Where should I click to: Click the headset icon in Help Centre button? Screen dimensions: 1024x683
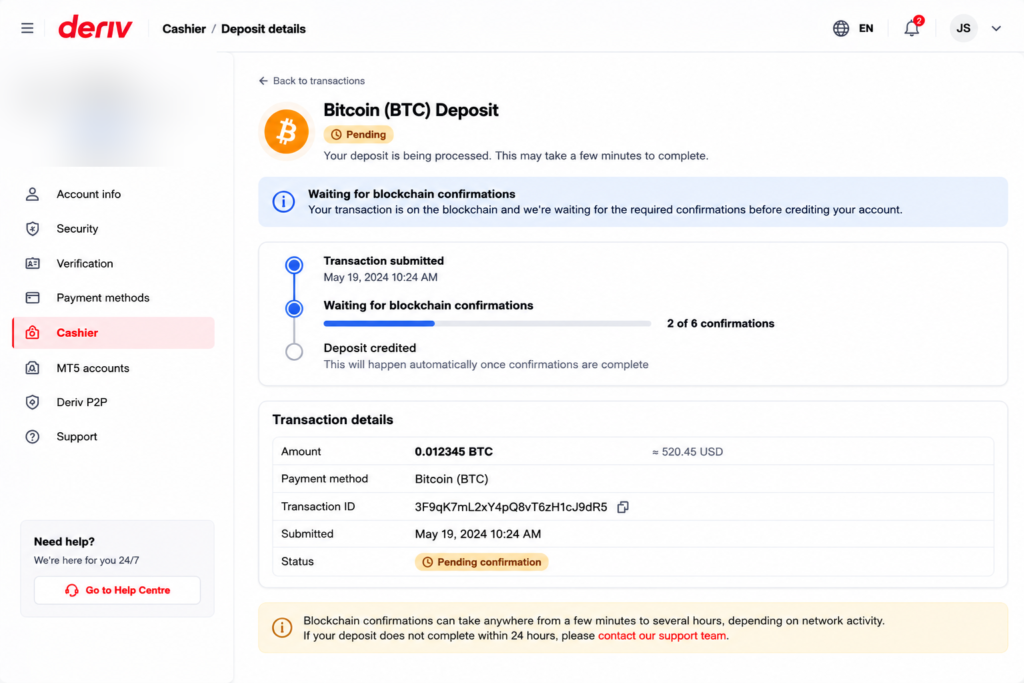point(72,590)
